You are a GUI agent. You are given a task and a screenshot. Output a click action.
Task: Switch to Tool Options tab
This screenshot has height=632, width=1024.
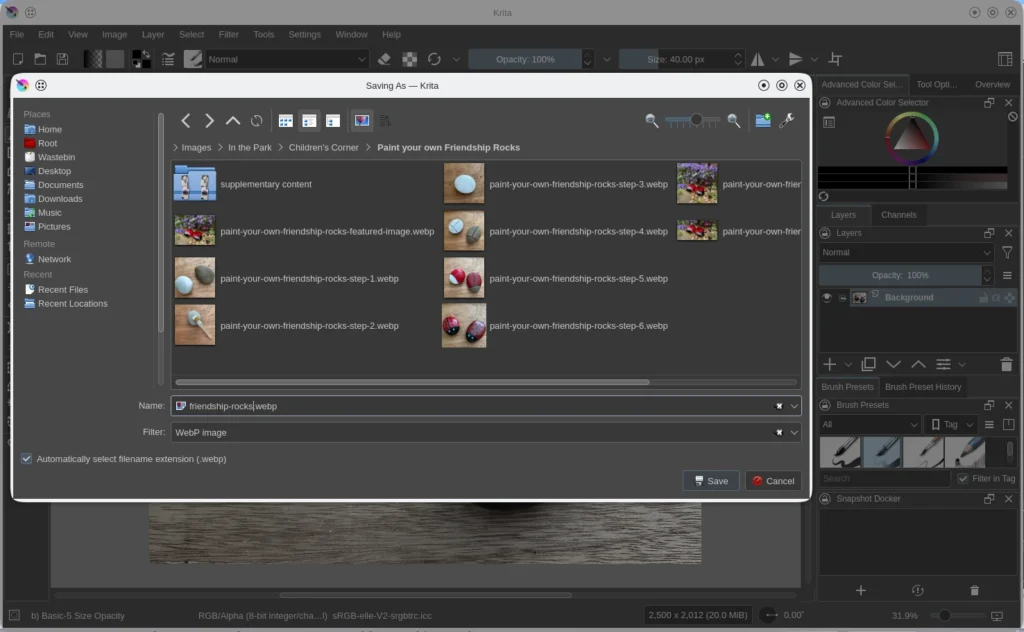[x=936, y=84]
